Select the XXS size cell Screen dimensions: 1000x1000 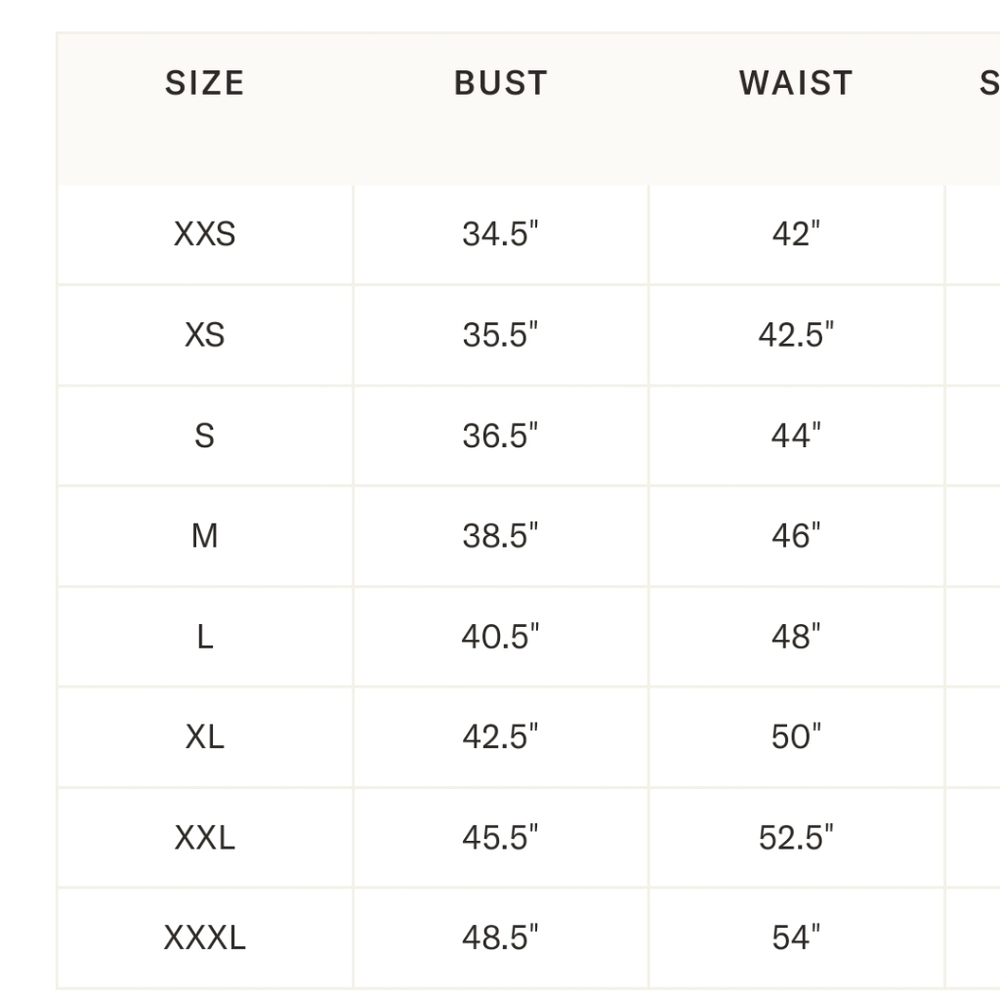(205, 234)
